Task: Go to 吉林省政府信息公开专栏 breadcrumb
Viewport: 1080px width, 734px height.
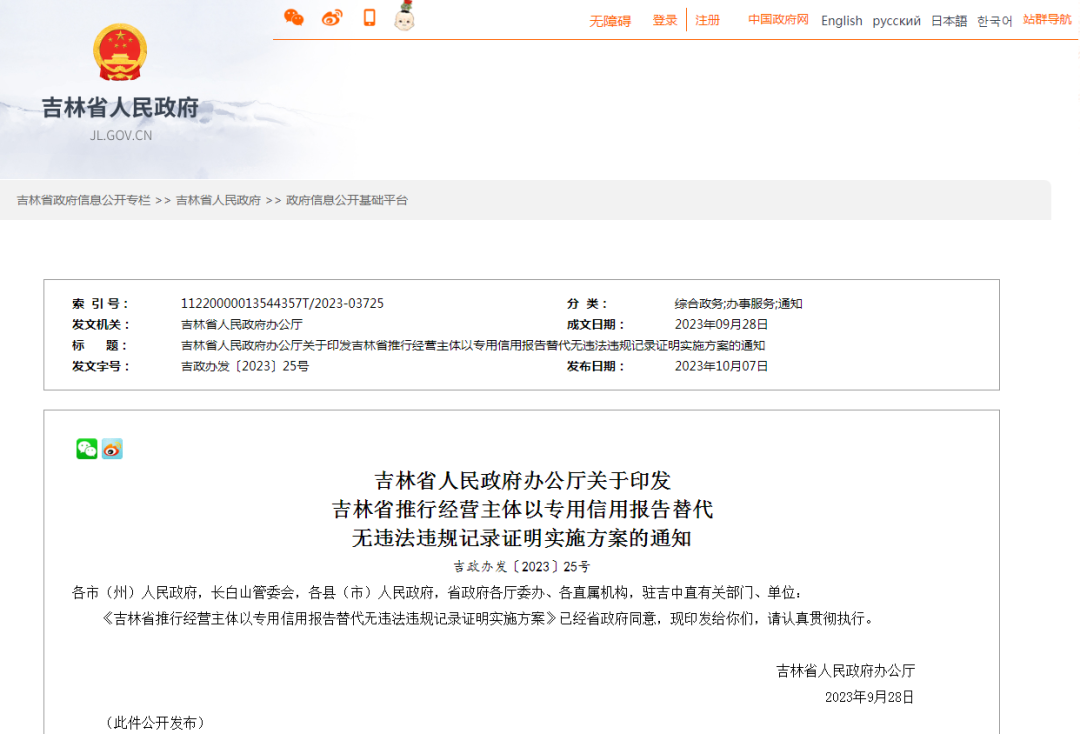Action: [x=84, y=200]
